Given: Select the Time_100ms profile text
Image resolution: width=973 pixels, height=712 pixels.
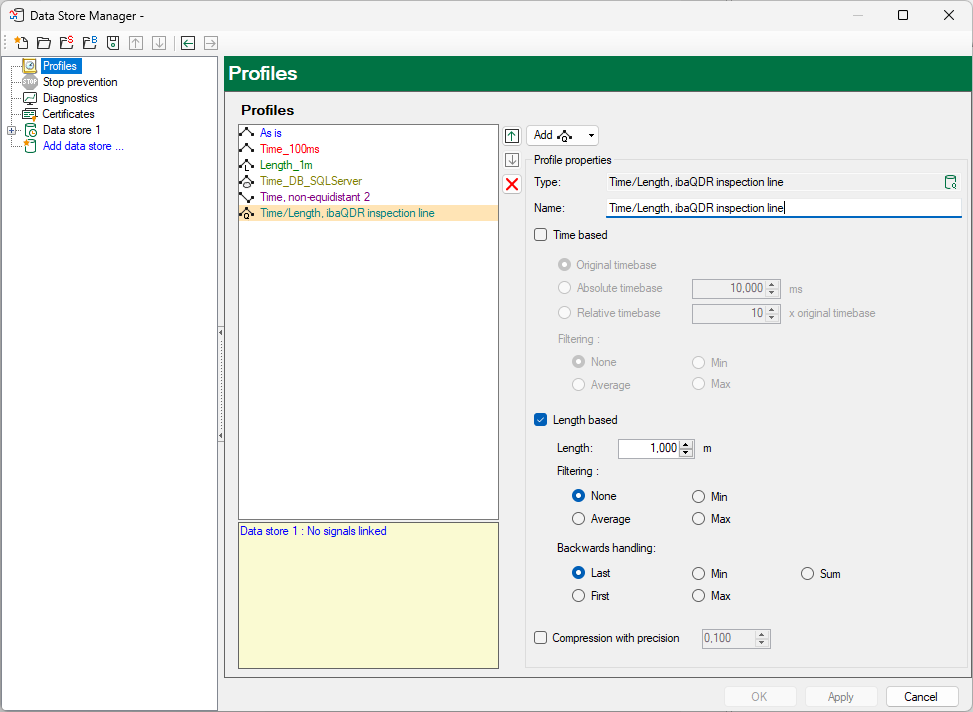Looking at the screenshot, I should (x=290, y=149).
